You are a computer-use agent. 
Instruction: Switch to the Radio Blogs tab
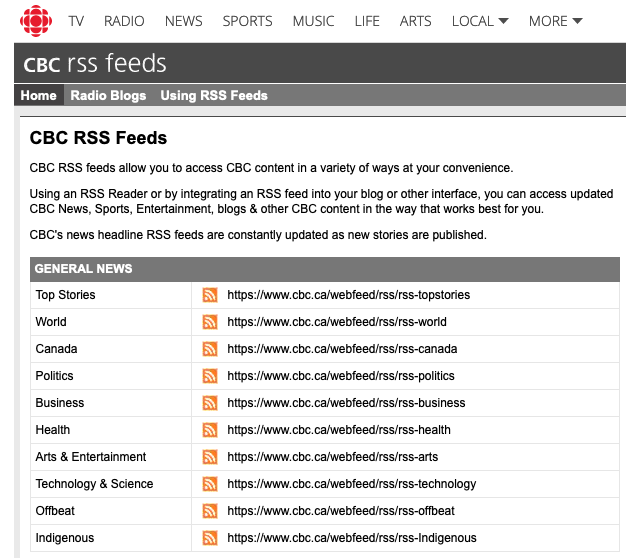(x=108, y=95)
